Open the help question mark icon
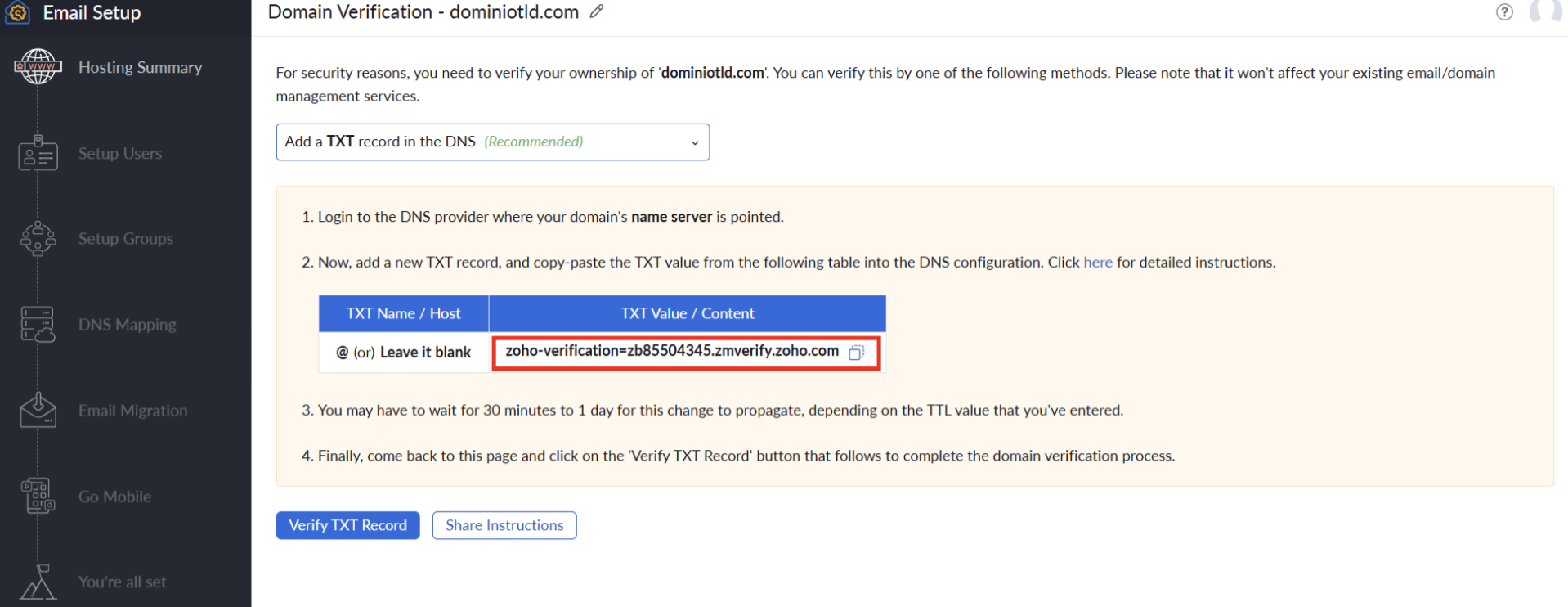This screenshot has width=1568, height=607. (x=1504, y=12)
